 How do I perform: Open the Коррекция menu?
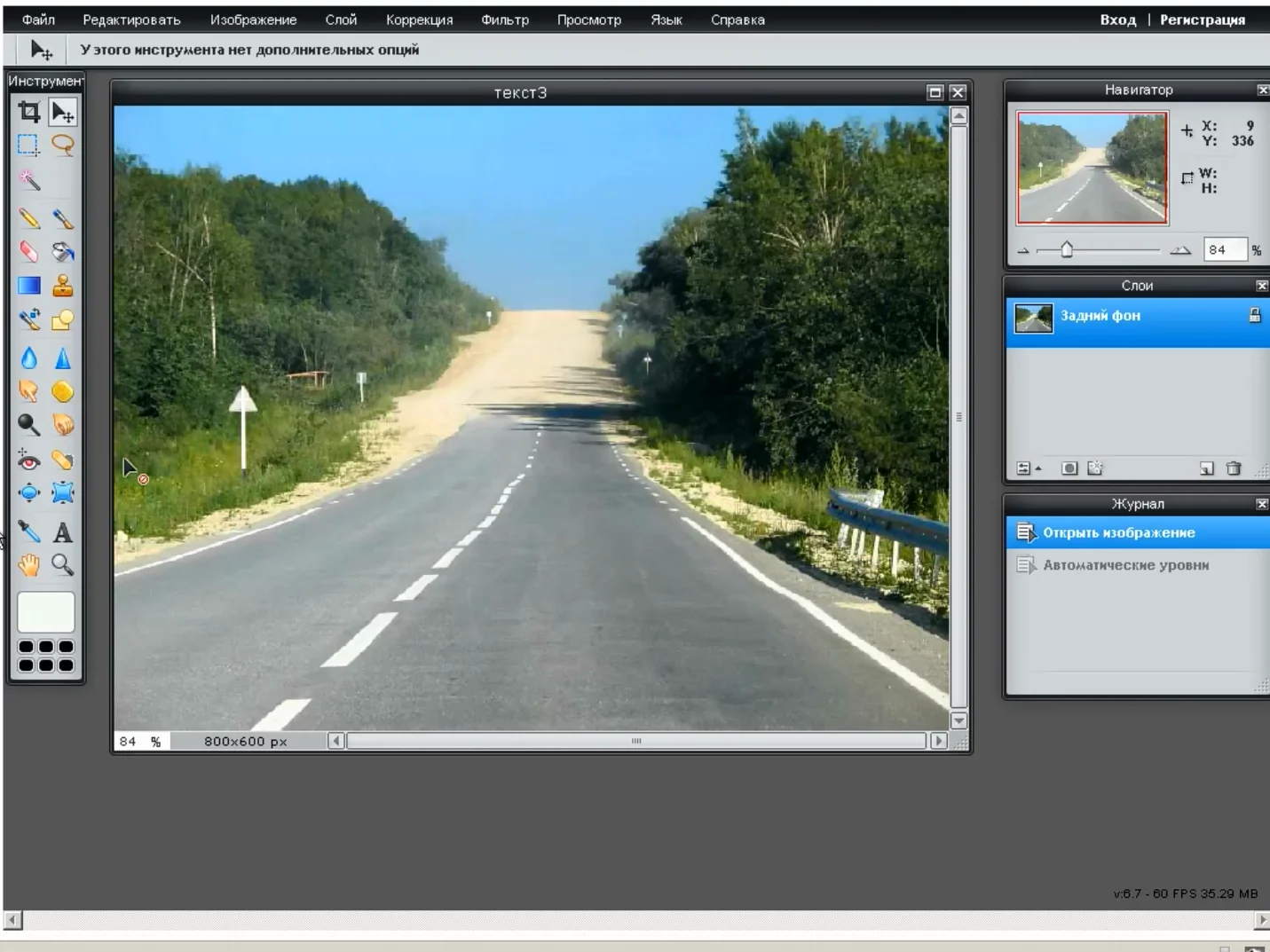(x=419, y=20)
